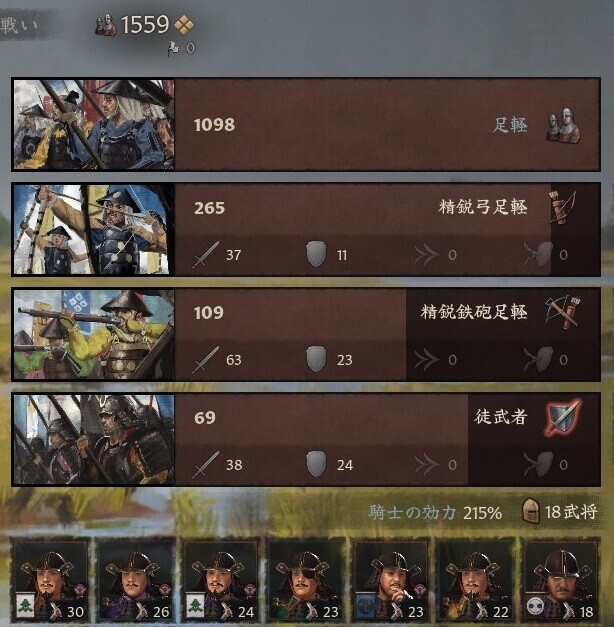The height and width of the screenshot is (627, 614).
Task: Click the levy helmets icon beside 足軽
Action: pos(564,124)
